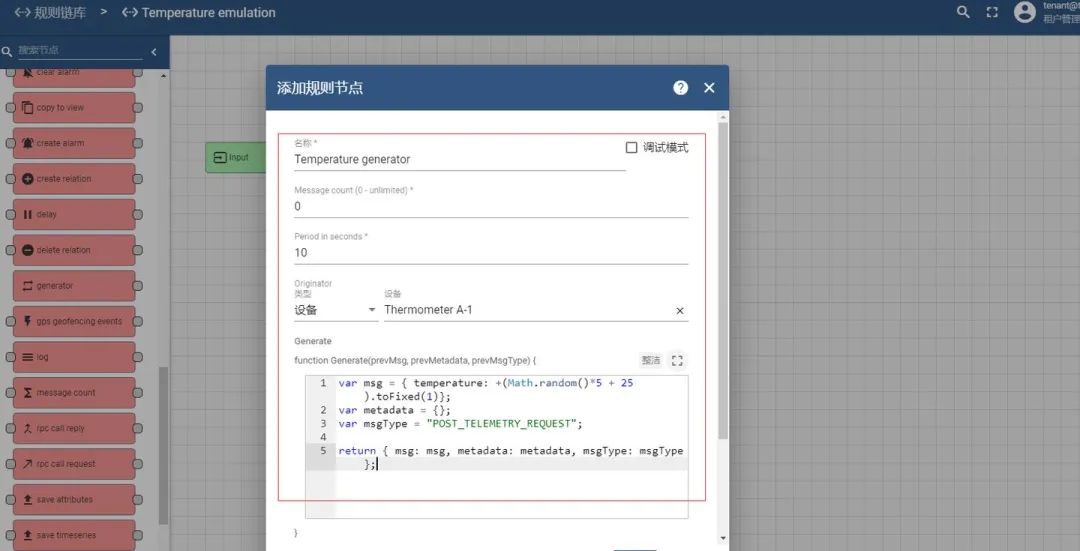Click the delay node pause icon
Screen dimensions: 1080x551
tap(28, 214)
